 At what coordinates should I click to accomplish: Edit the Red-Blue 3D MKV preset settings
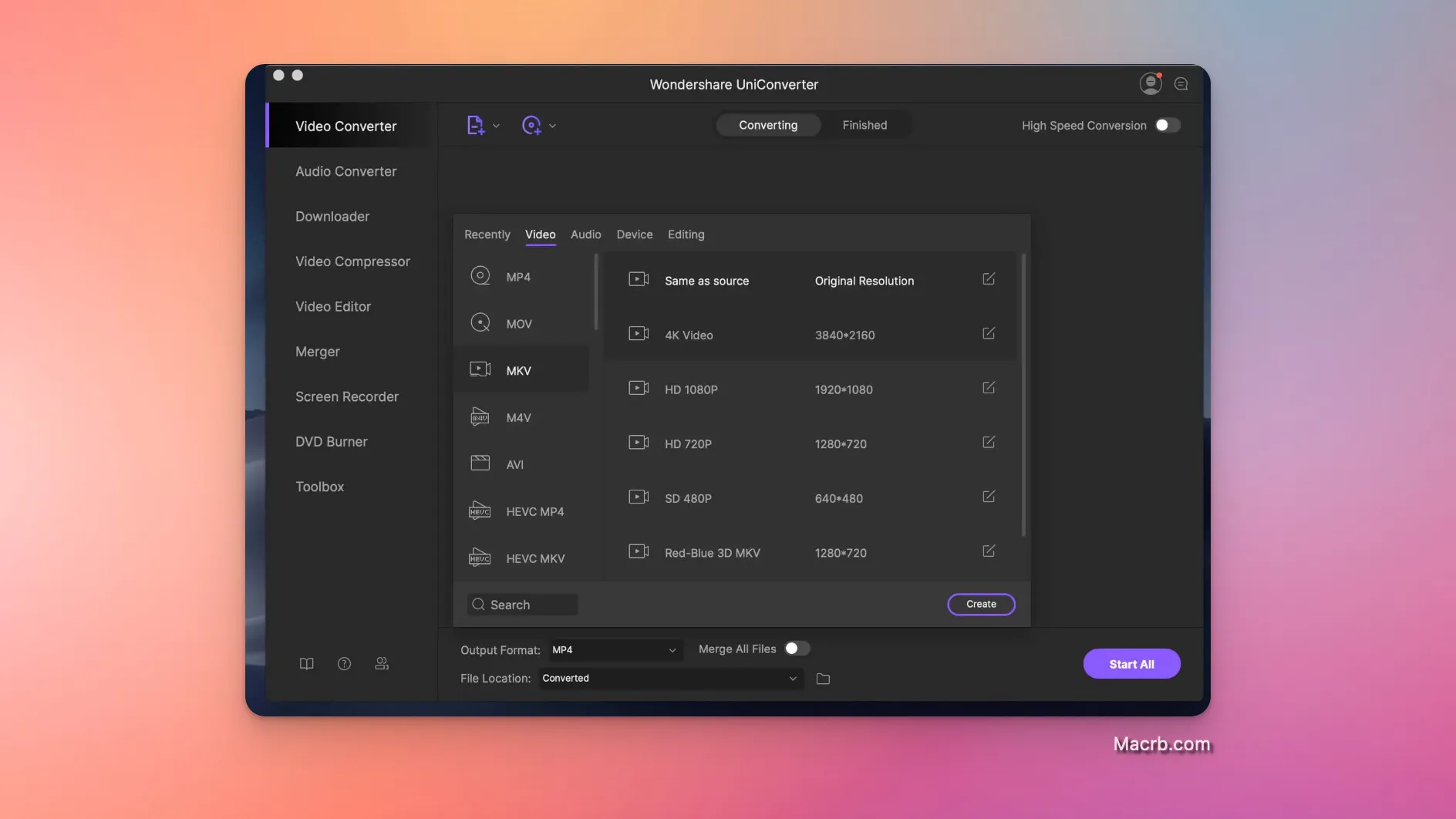click(x=989, y=551)
